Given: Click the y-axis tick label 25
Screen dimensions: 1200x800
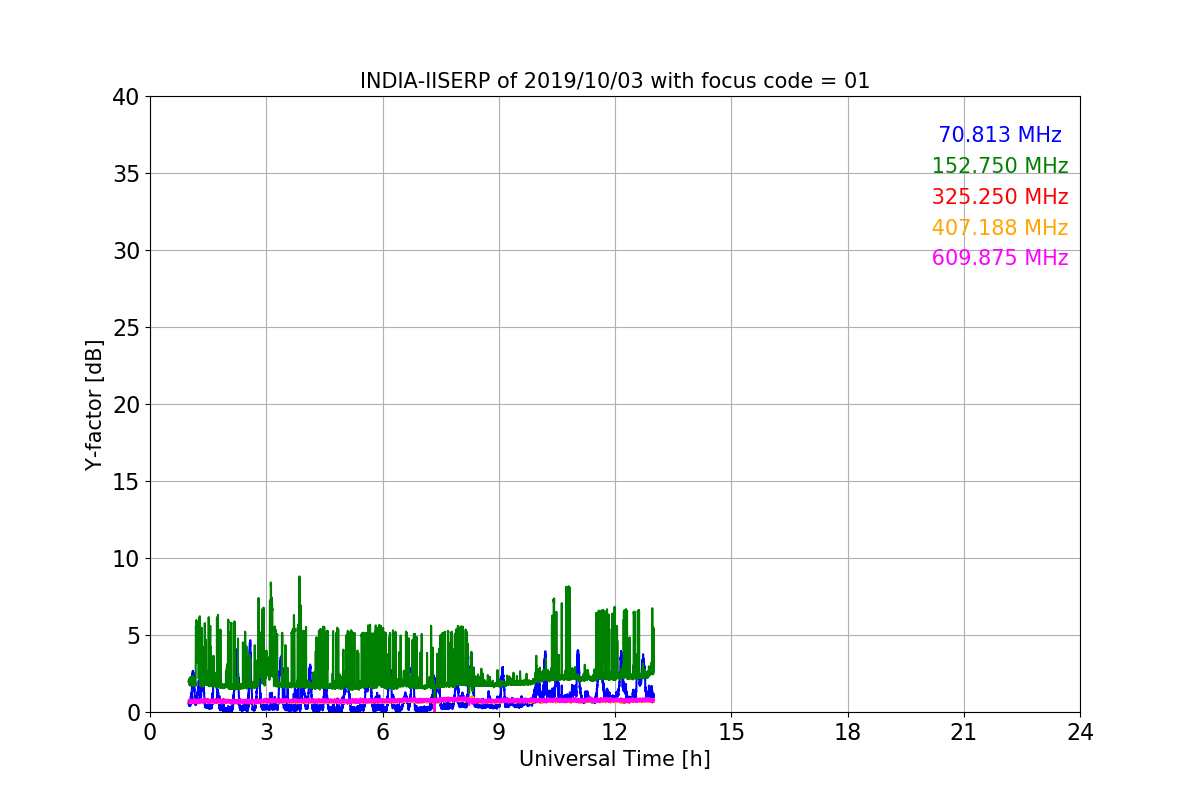Looking at the screenshot, I should click(x=125, y=328).
